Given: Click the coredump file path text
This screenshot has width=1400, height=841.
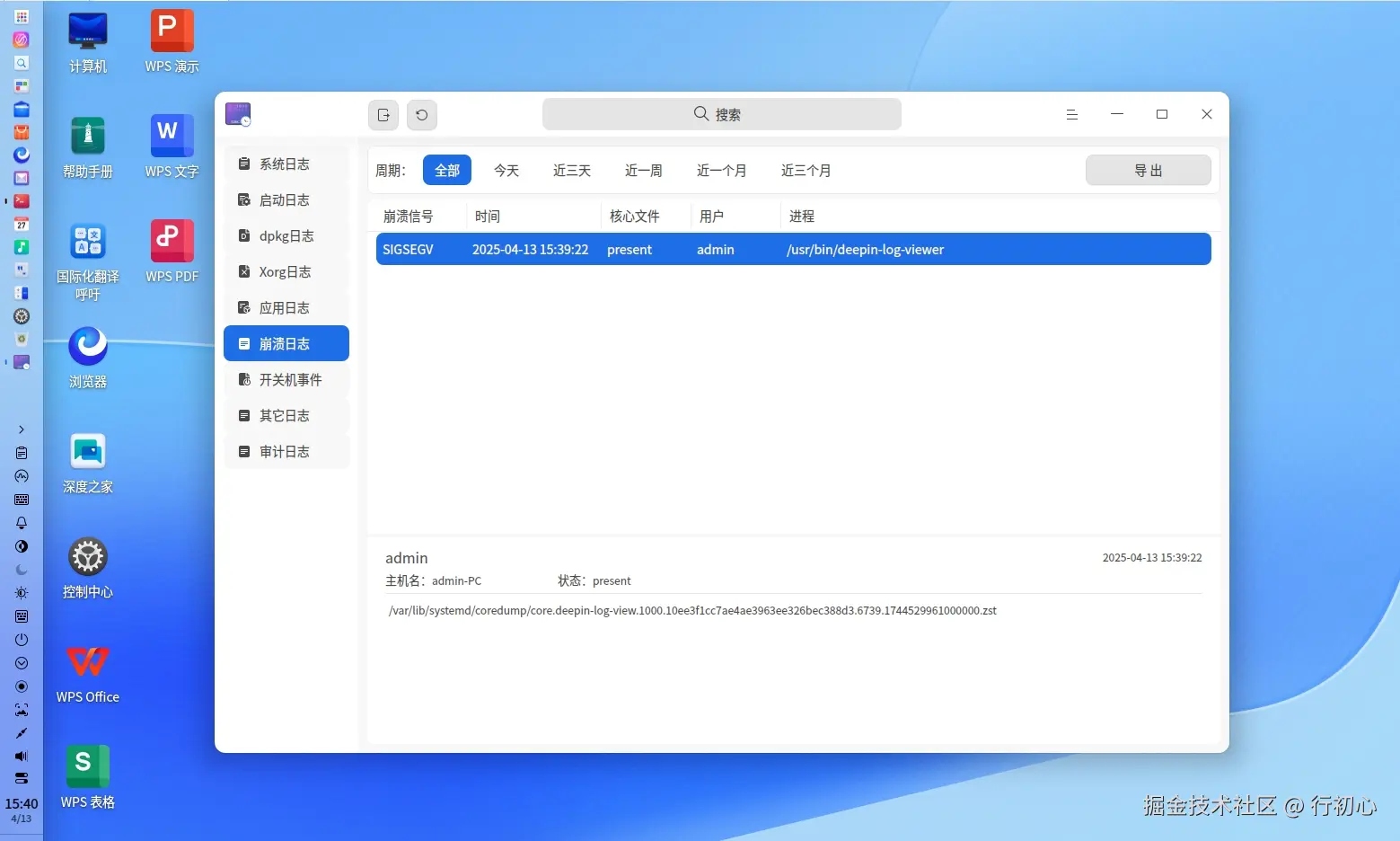Looking at the screenshot, I should tap(692, 611).
